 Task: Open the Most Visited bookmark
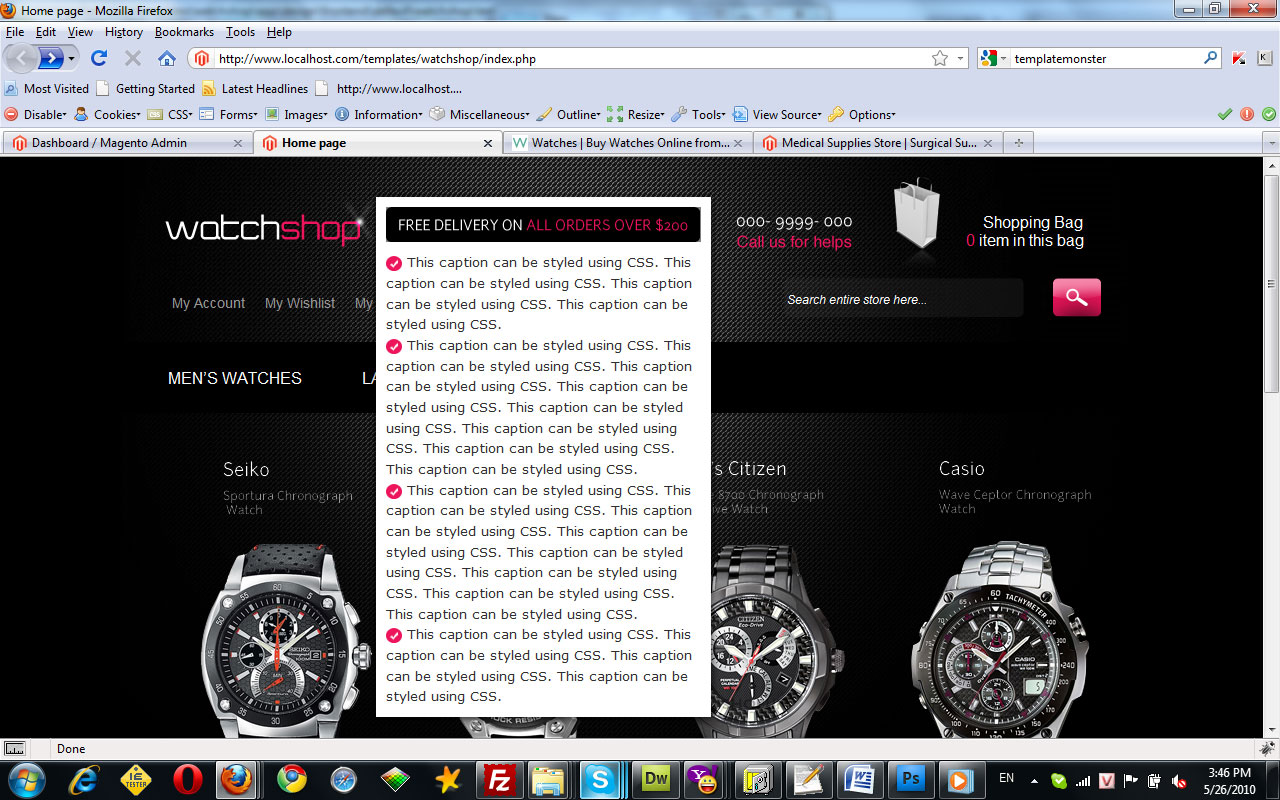point(47,88)
